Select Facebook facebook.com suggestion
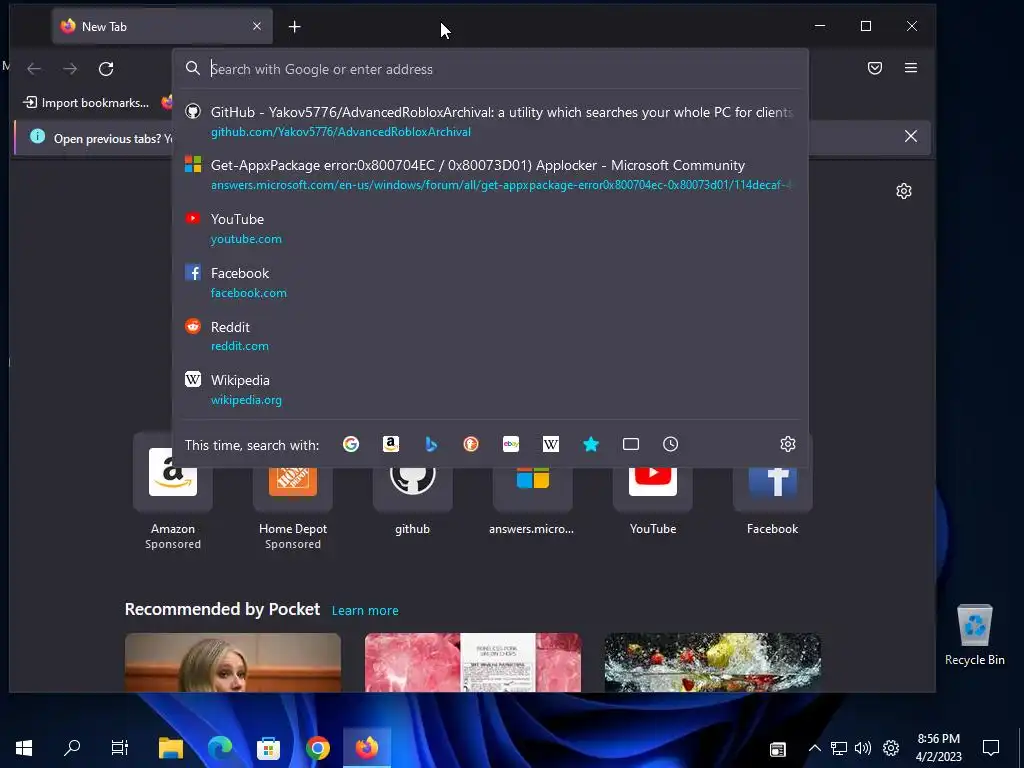 coord(490,282)
